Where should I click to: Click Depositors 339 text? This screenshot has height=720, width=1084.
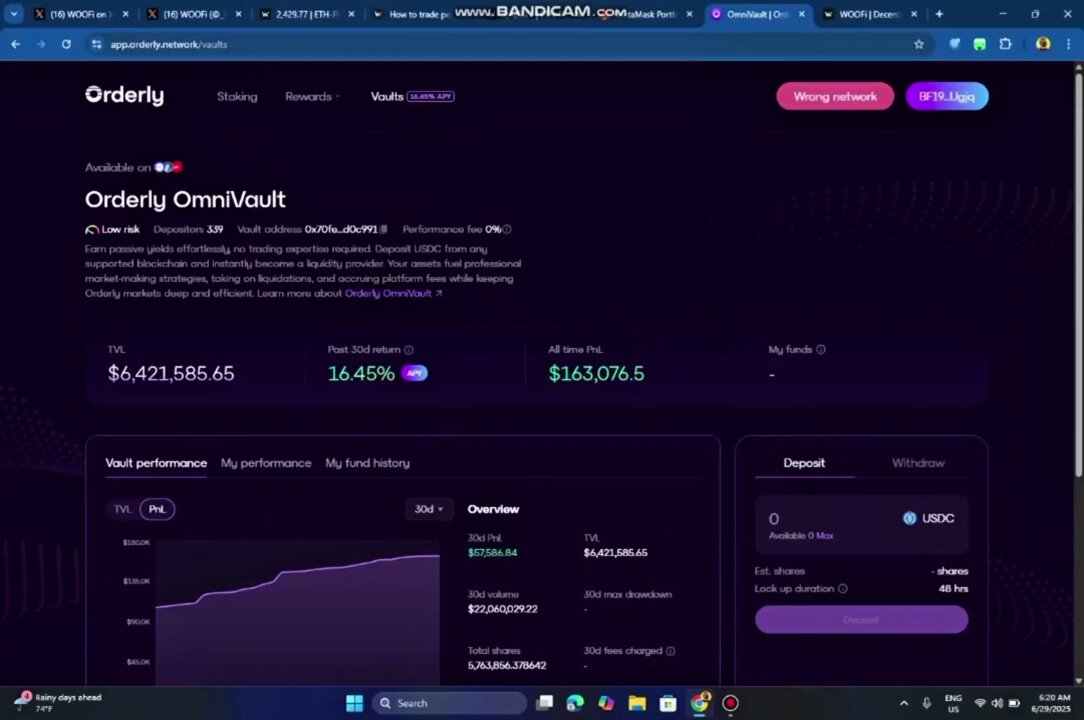pos(188,229)
